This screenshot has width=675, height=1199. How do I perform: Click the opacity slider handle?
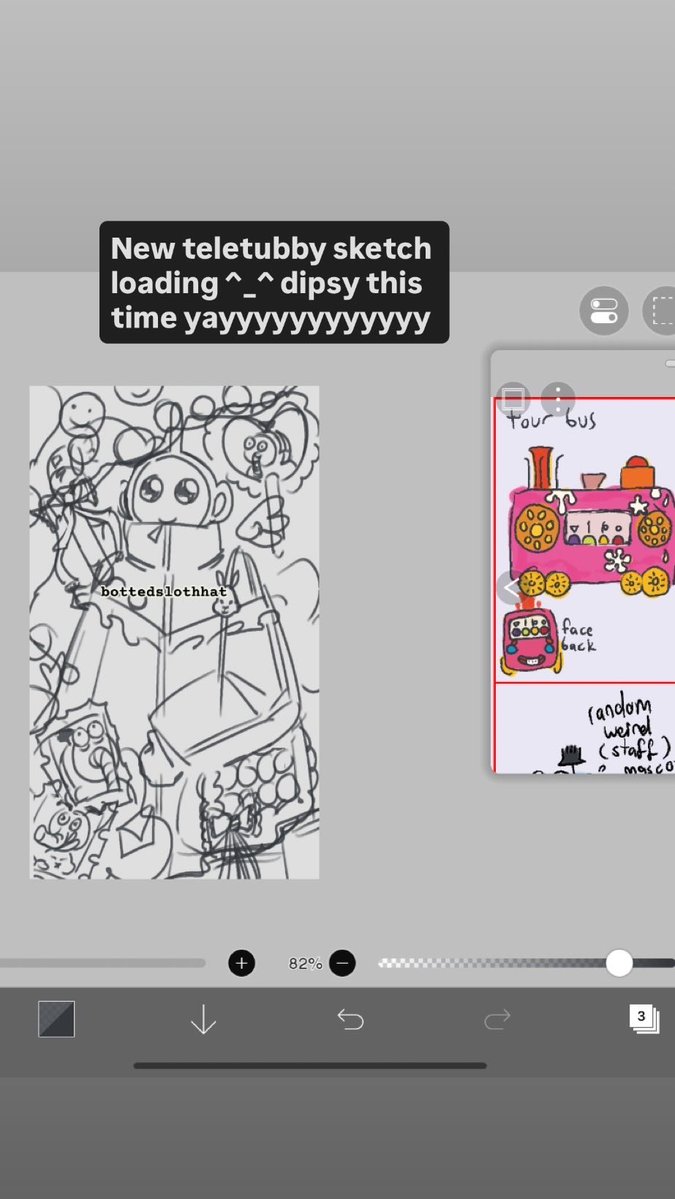[619, 963]
